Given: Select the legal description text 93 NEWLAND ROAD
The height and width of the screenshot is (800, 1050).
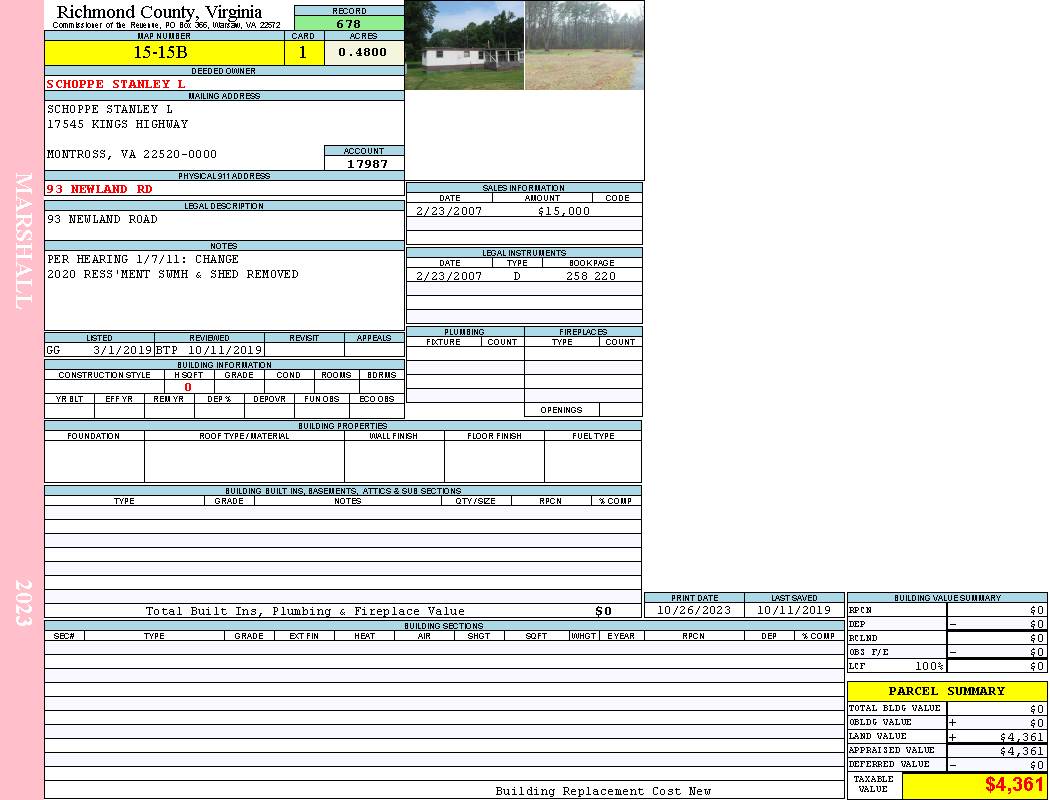Looking at the screenshot, I should (102, 219).
